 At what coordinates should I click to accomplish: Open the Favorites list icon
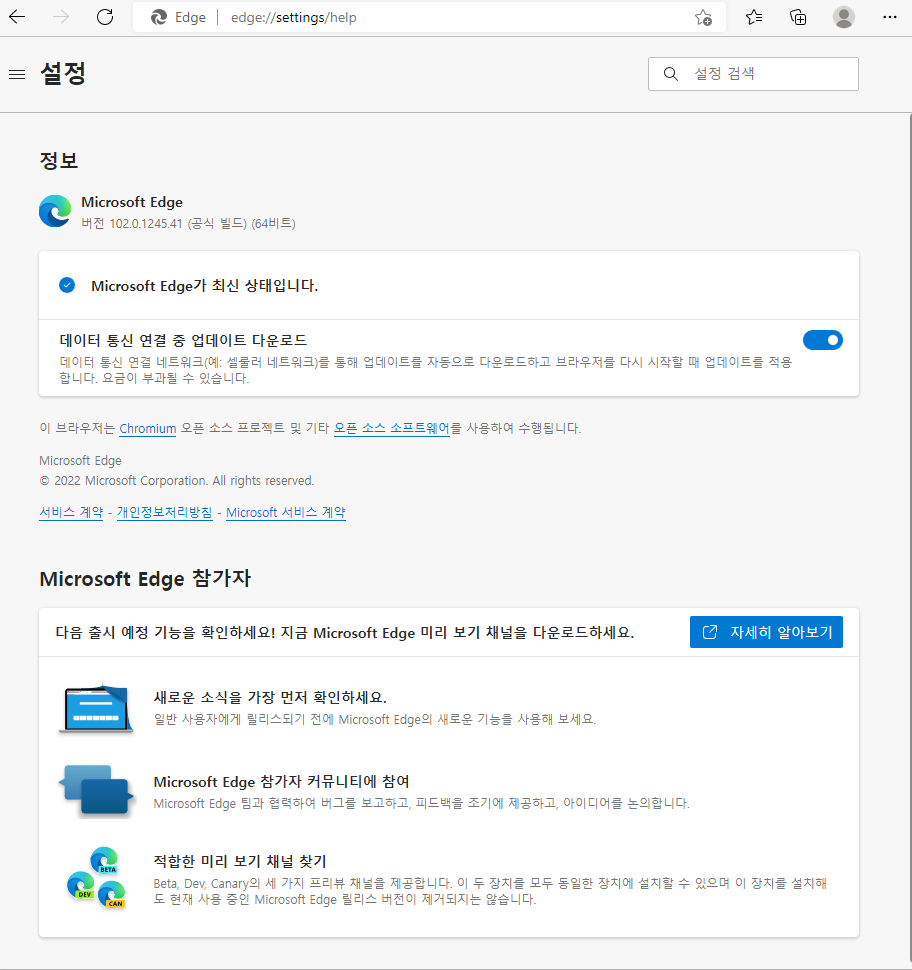[754, 17]
